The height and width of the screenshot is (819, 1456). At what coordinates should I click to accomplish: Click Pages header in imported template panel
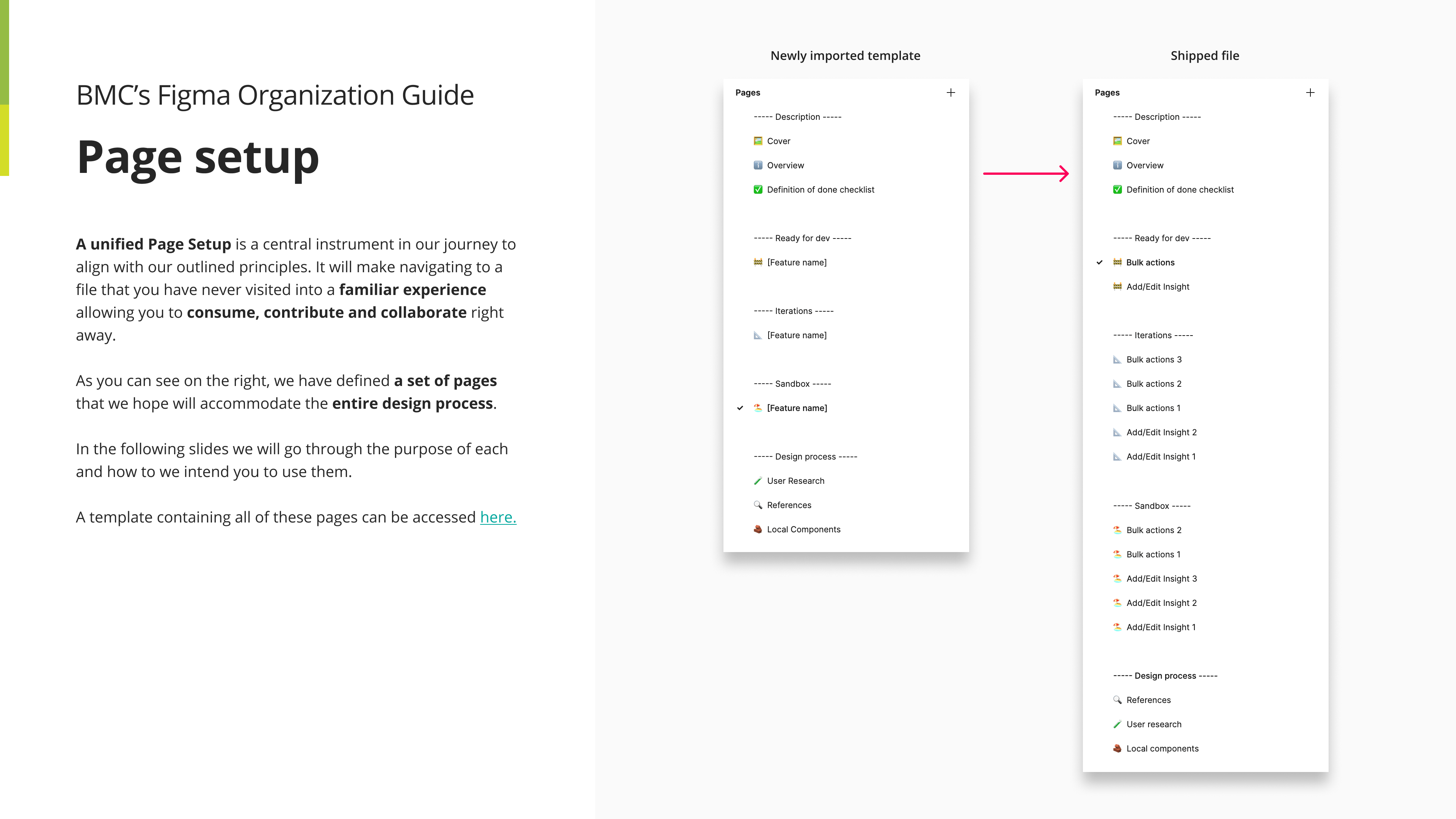tap(748, 93)
